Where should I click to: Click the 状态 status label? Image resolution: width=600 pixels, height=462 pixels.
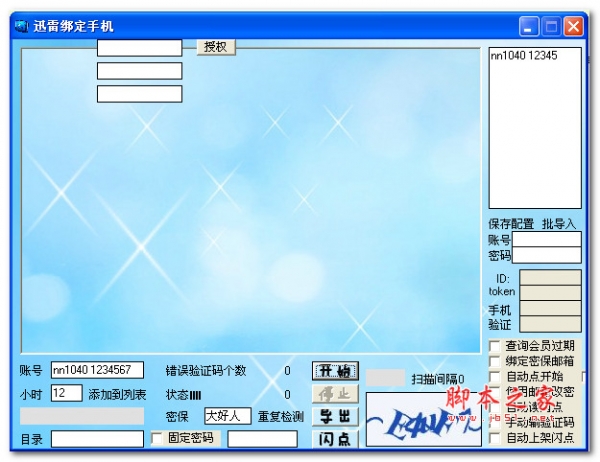(183, 395)
